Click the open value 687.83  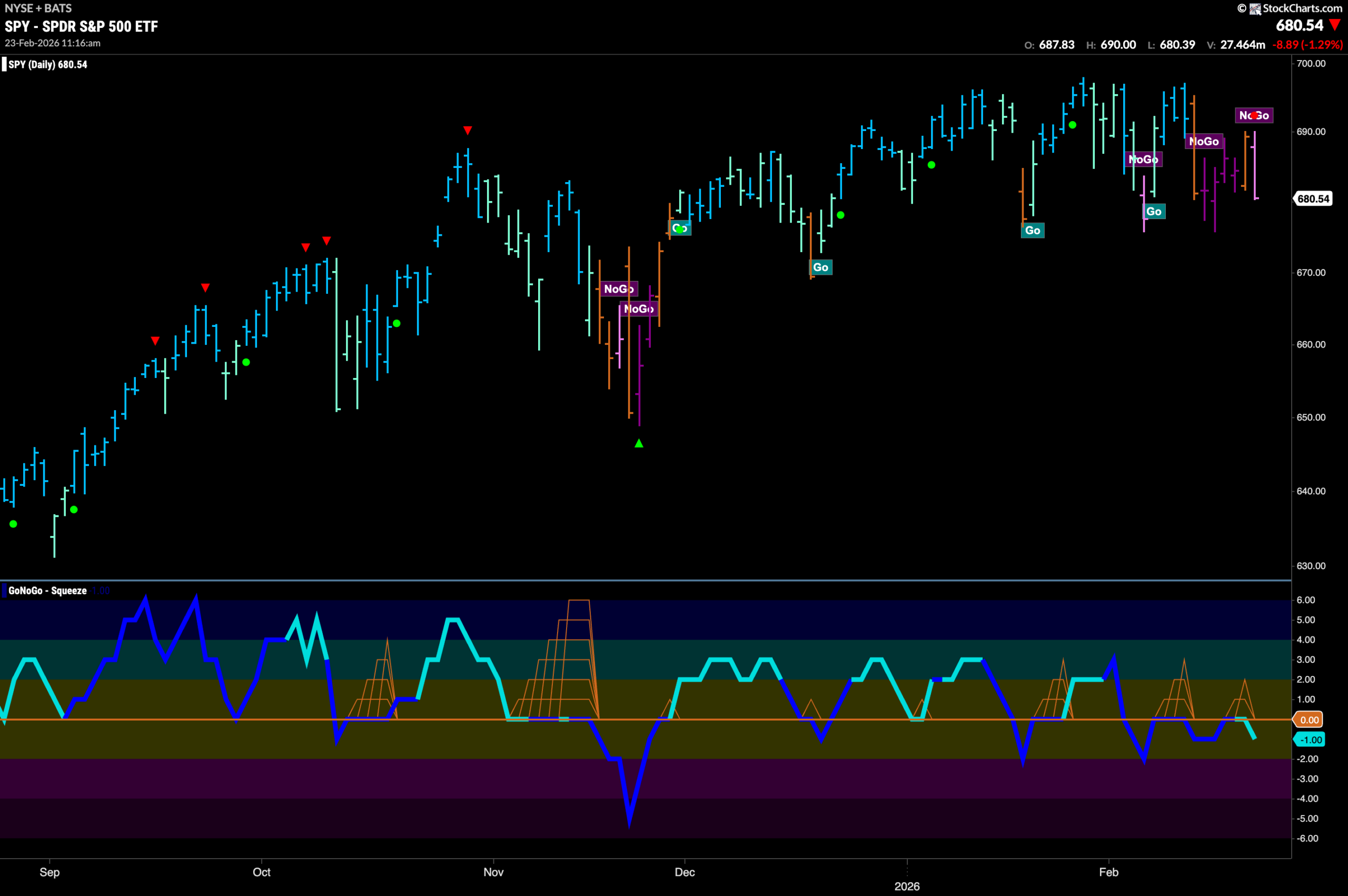click(x=1057, y=45)
